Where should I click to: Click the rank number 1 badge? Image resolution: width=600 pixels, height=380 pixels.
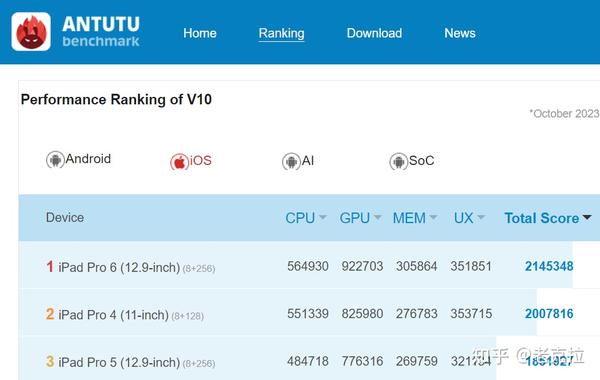[50, 266]
